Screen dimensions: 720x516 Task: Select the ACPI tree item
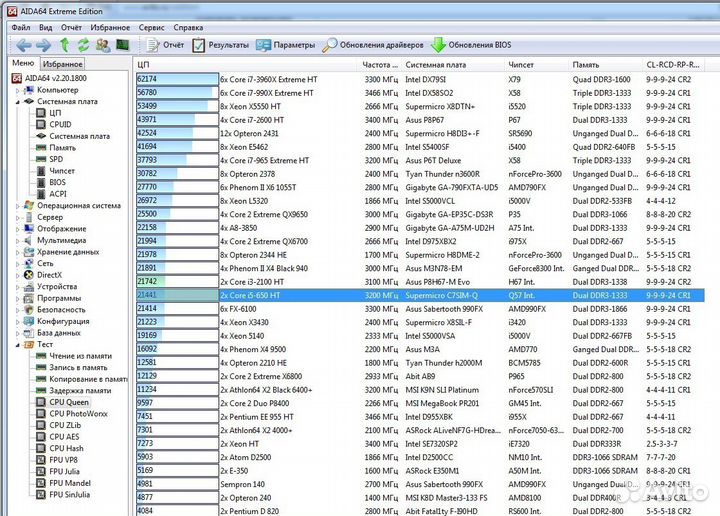click(x=51, y=194)
